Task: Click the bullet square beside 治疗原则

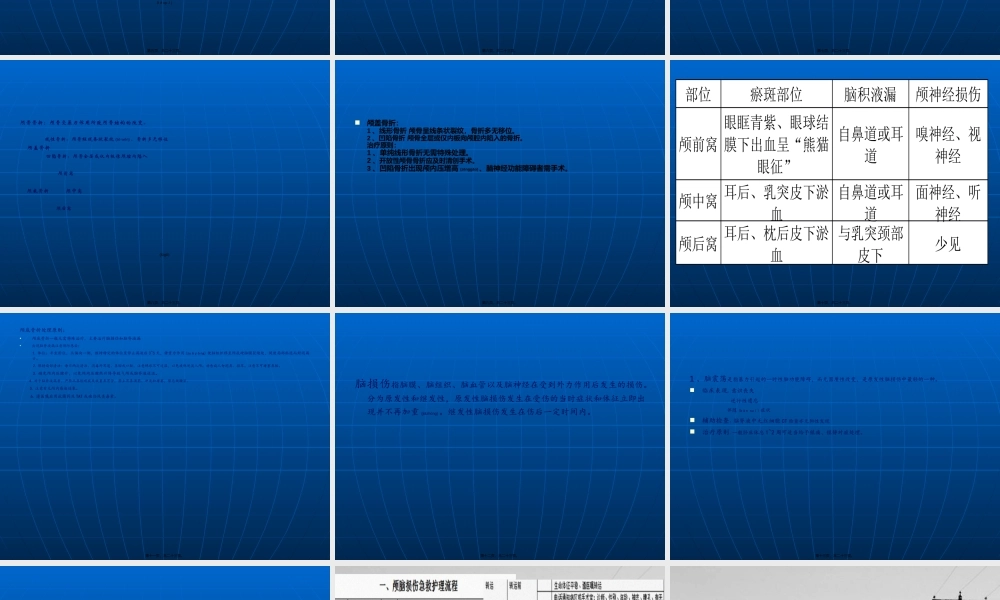Action: 691,431
